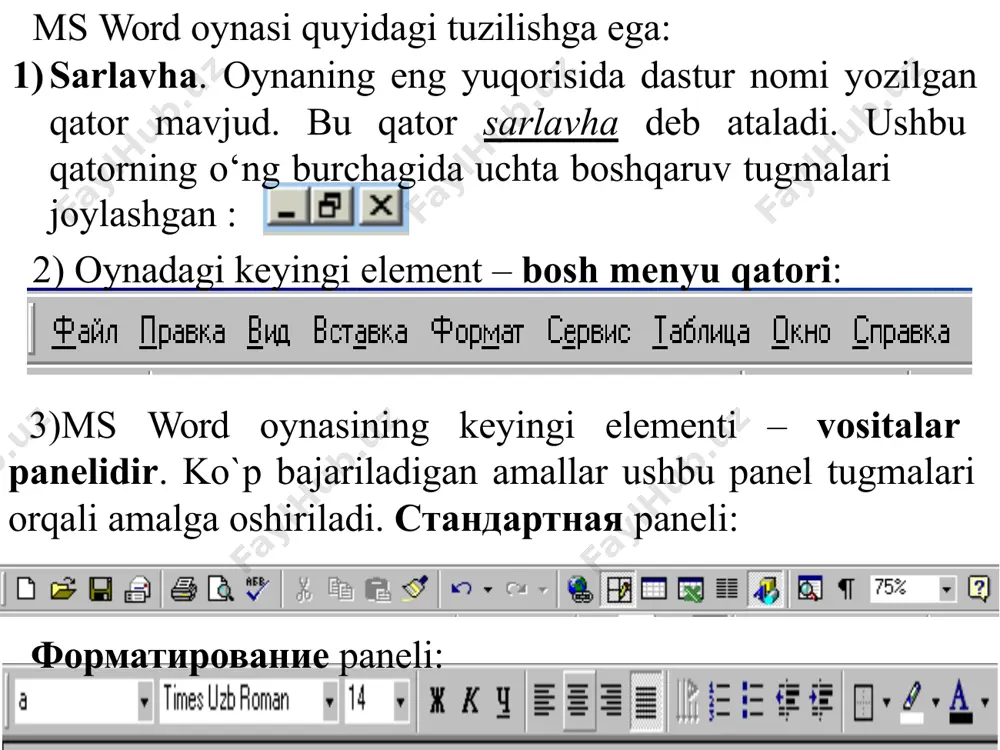
Task: Click the New blank document icon
Action: [26, 588]
